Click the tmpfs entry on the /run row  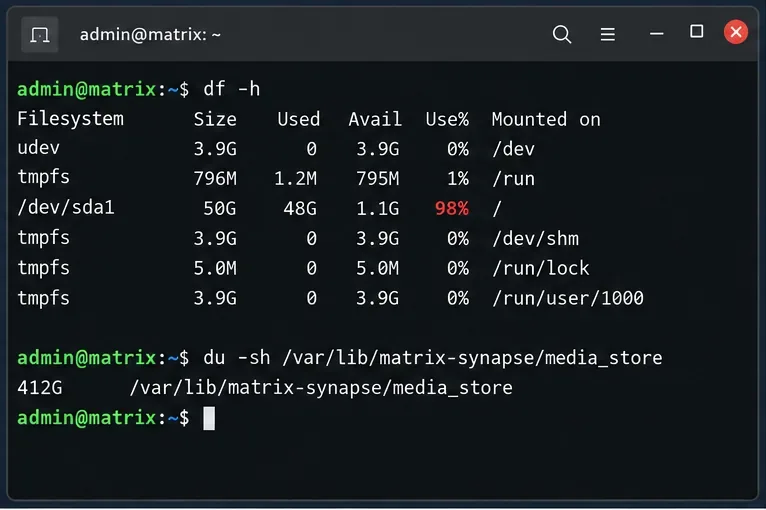(43, 178)
